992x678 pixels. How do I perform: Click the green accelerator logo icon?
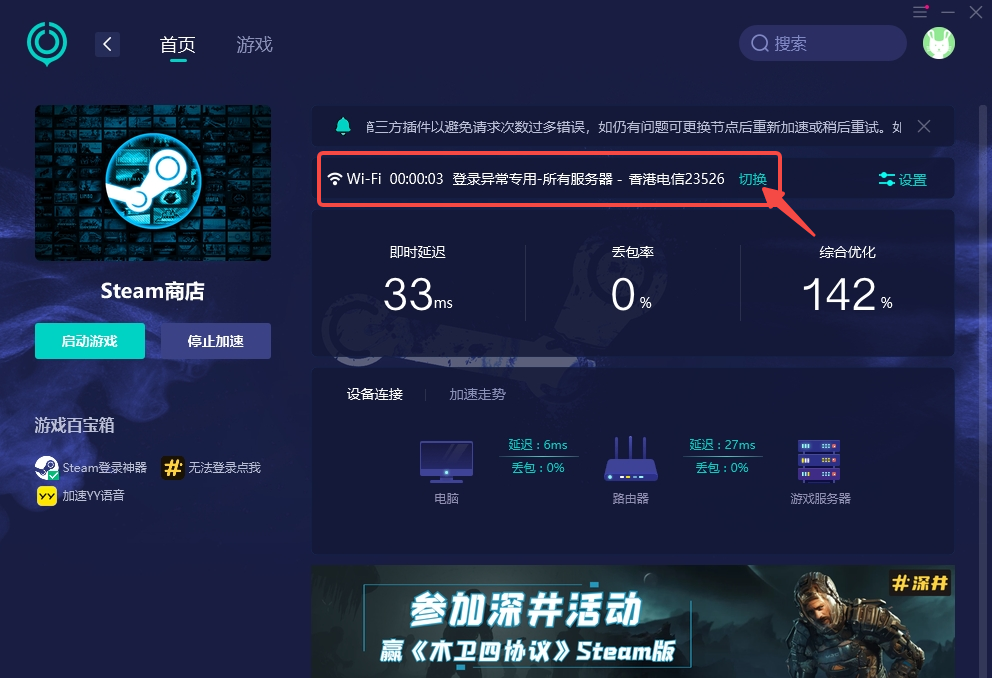coord(47,44)
